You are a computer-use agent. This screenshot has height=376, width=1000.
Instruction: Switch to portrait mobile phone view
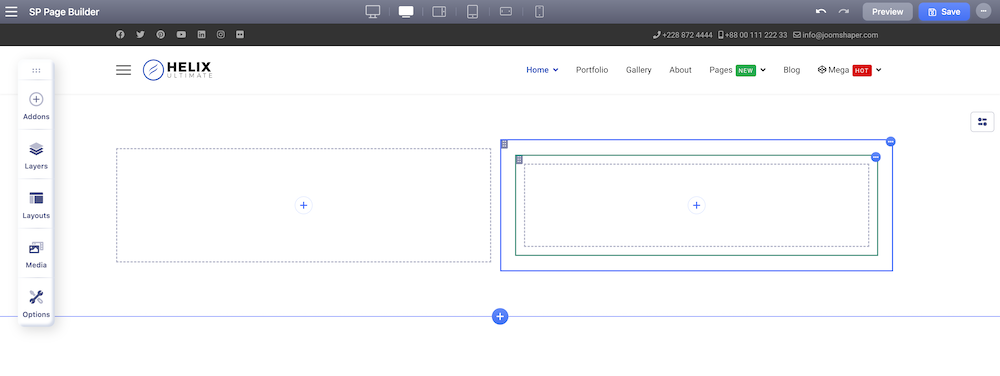point(539,11)
